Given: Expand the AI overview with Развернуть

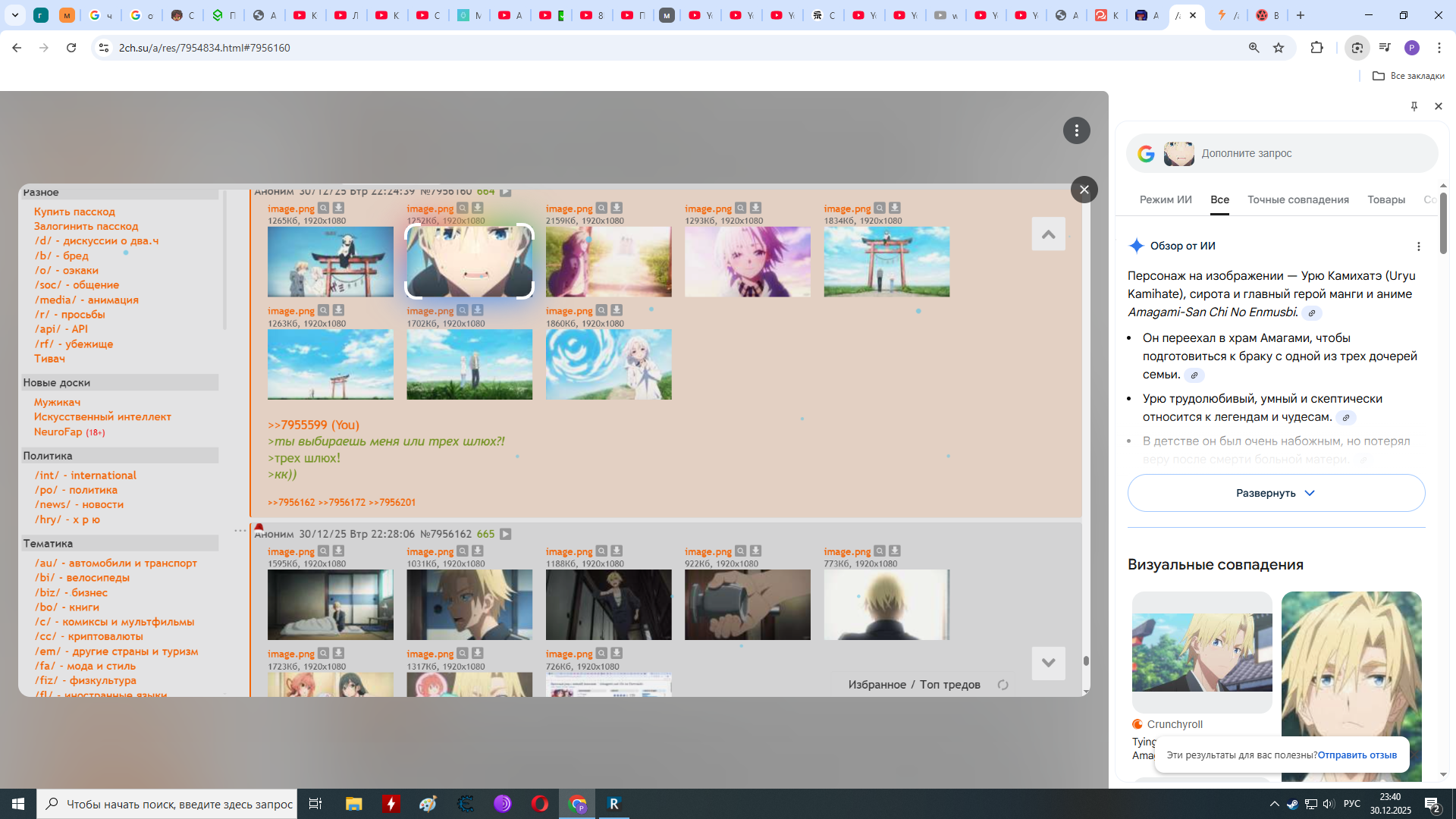Looking at the screenshot, I should coord(1276,493).
